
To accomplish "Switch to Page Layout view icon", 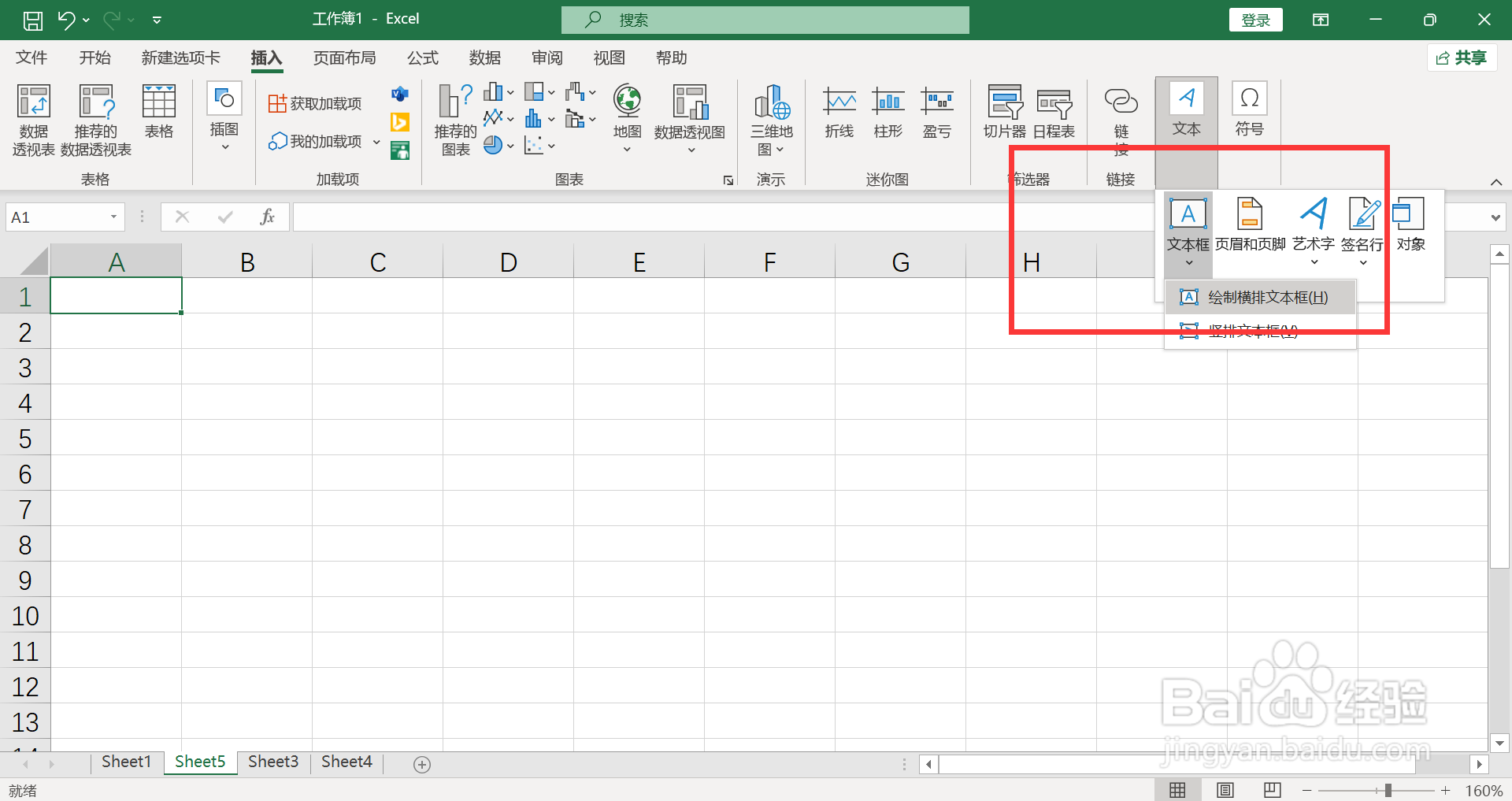I will click(x=1225, y=790).
